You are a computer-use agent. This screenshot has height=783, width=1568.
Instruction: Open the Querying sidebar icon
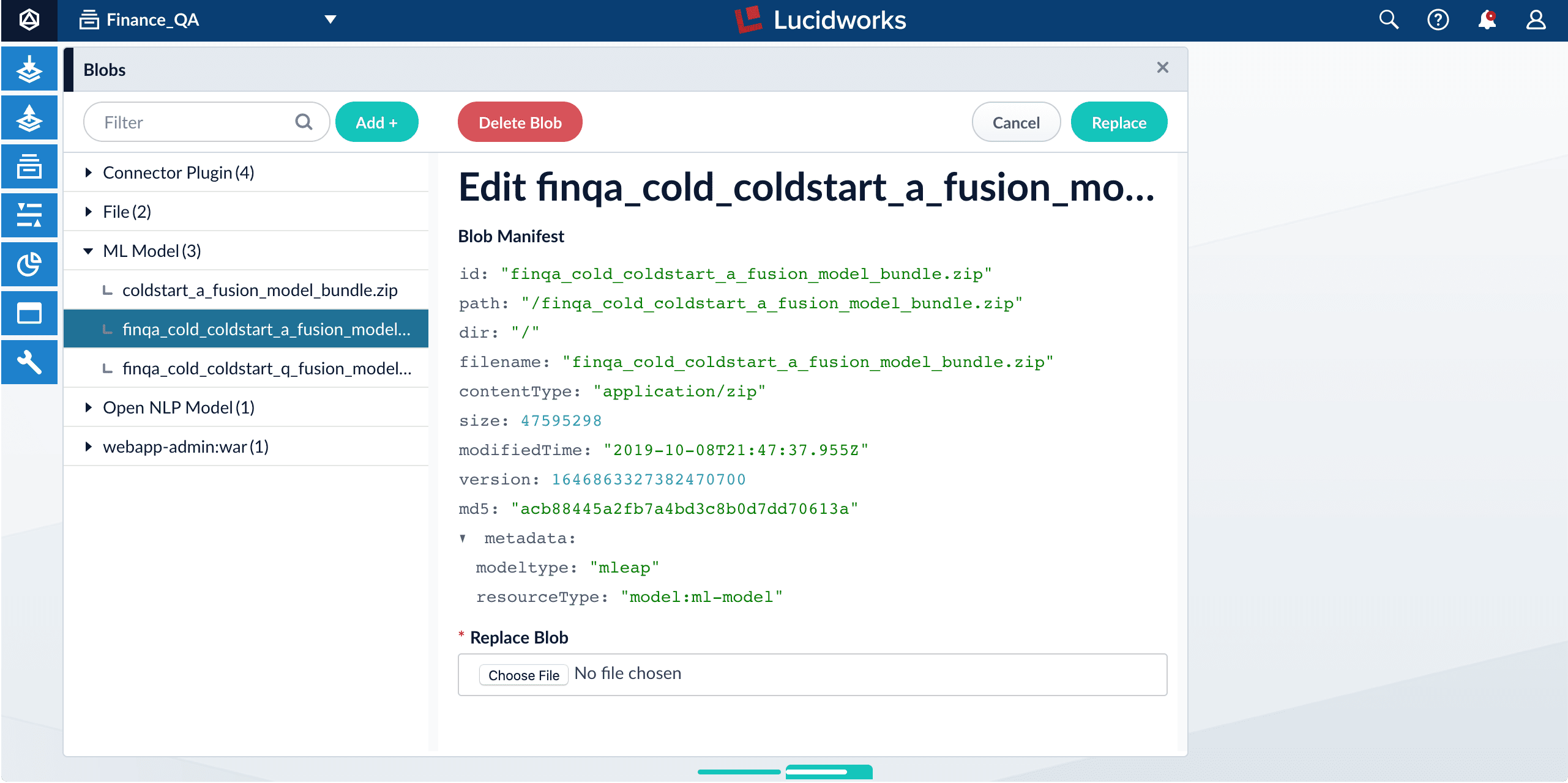(x=29, y=117)
